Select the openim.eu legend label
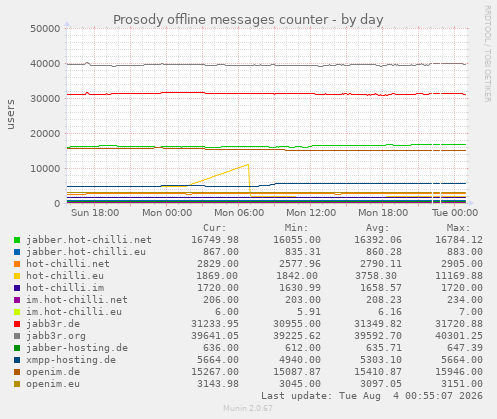497x419 pixels. coord(53,384)
